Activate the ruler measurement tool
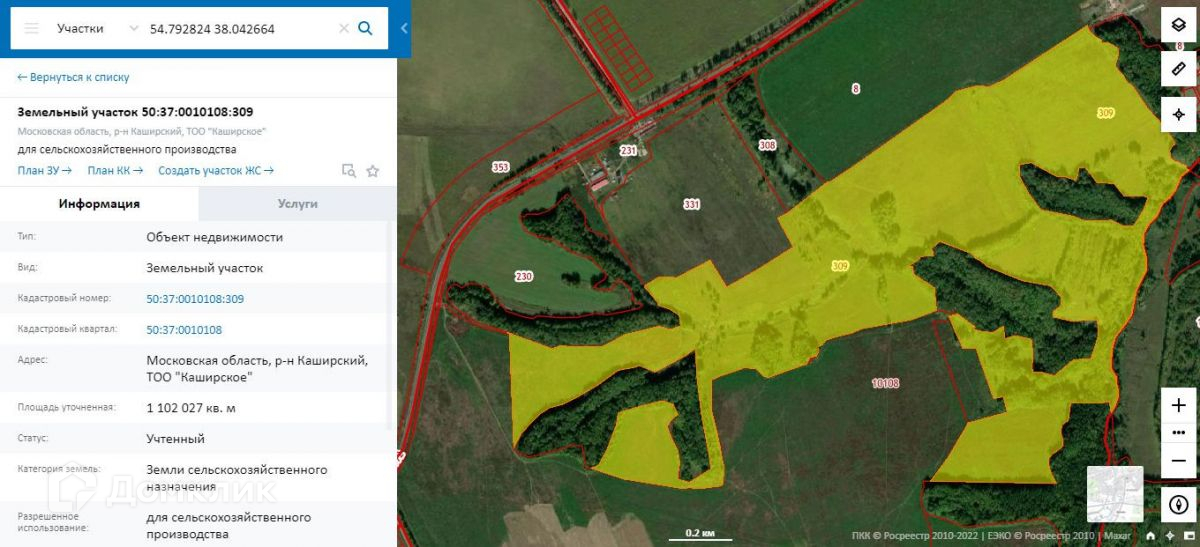The height and width of the screenshot is (547, 1200). click(1179, 70)
